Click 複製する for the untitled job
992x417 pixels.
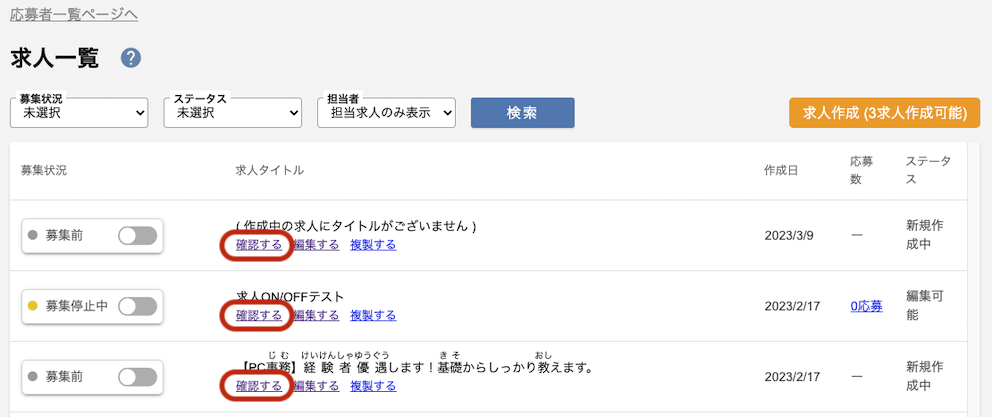click(x=373, y=245)
